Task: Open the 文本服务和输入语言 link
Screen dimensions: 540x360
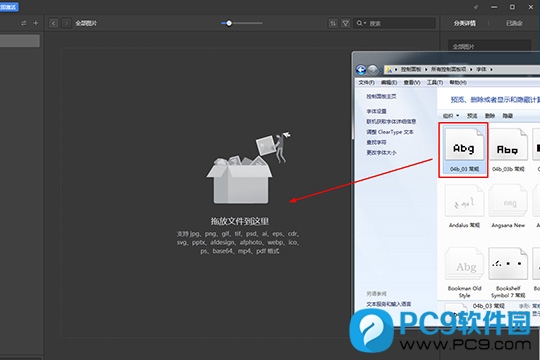Action: [388, 304]
